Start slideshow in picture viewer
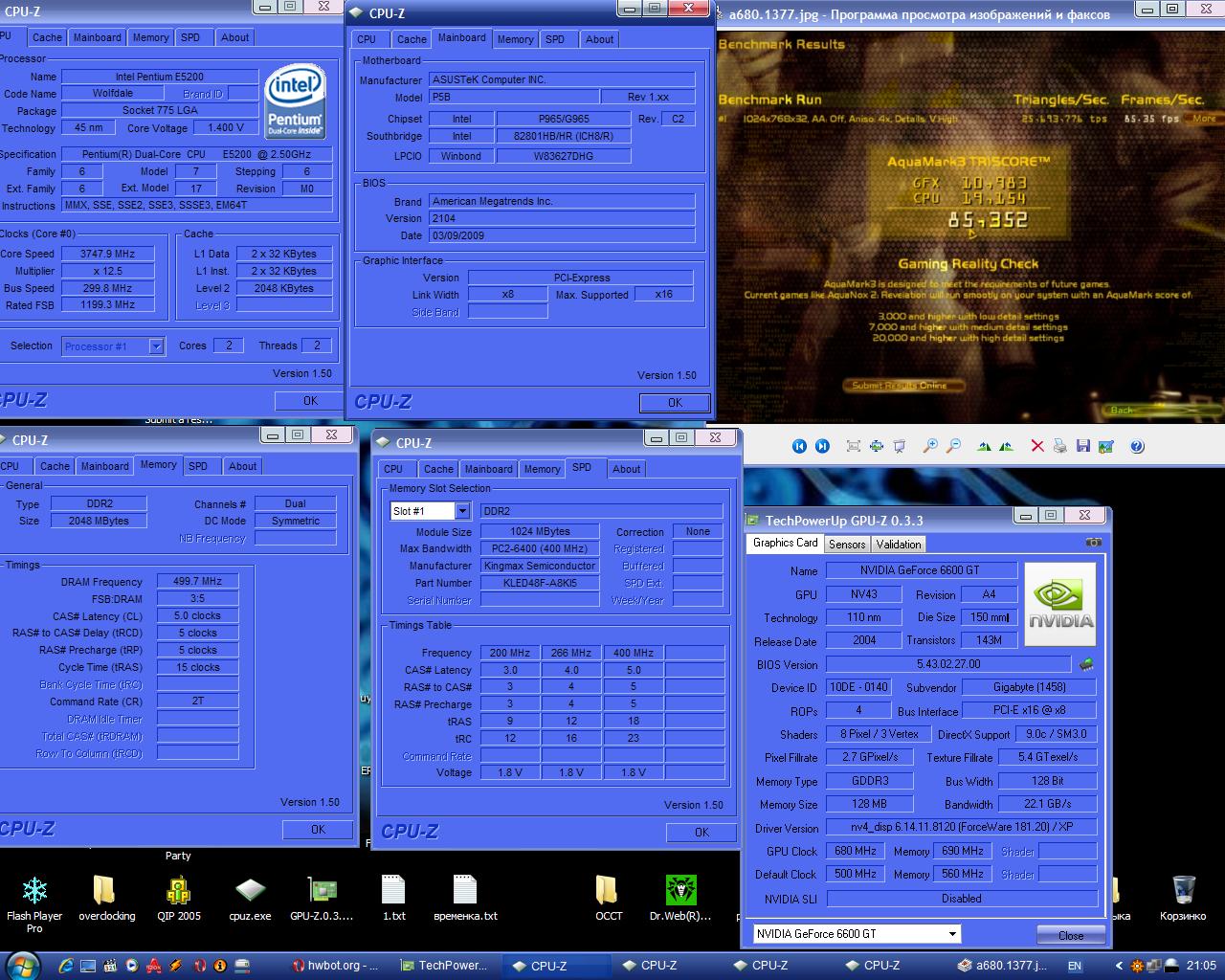 pos(900,446)
